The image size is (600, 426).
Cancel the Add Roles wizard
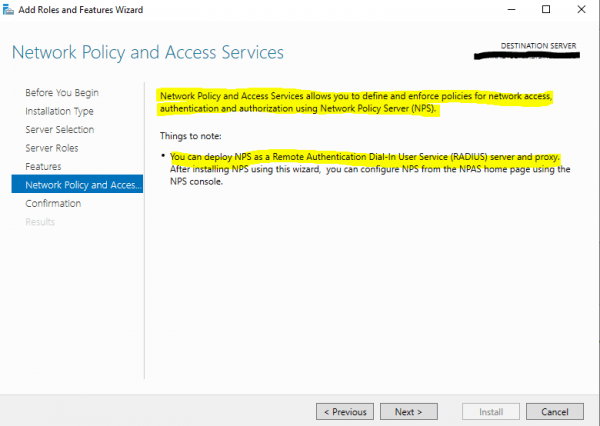tap(555, 412)
